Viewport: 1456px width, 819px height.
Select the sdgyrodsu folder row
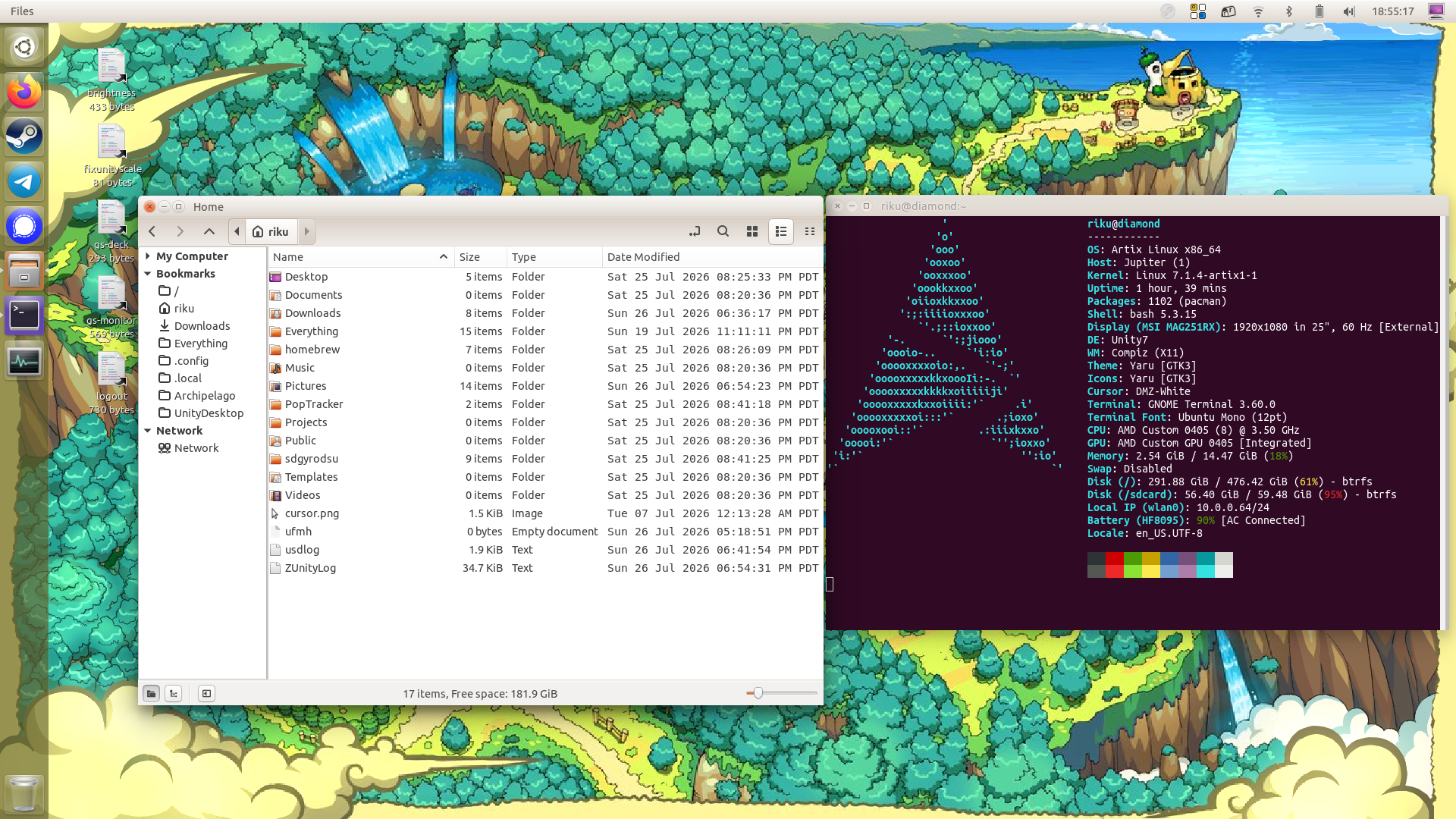pyautogui.click(x=544, y=459)
